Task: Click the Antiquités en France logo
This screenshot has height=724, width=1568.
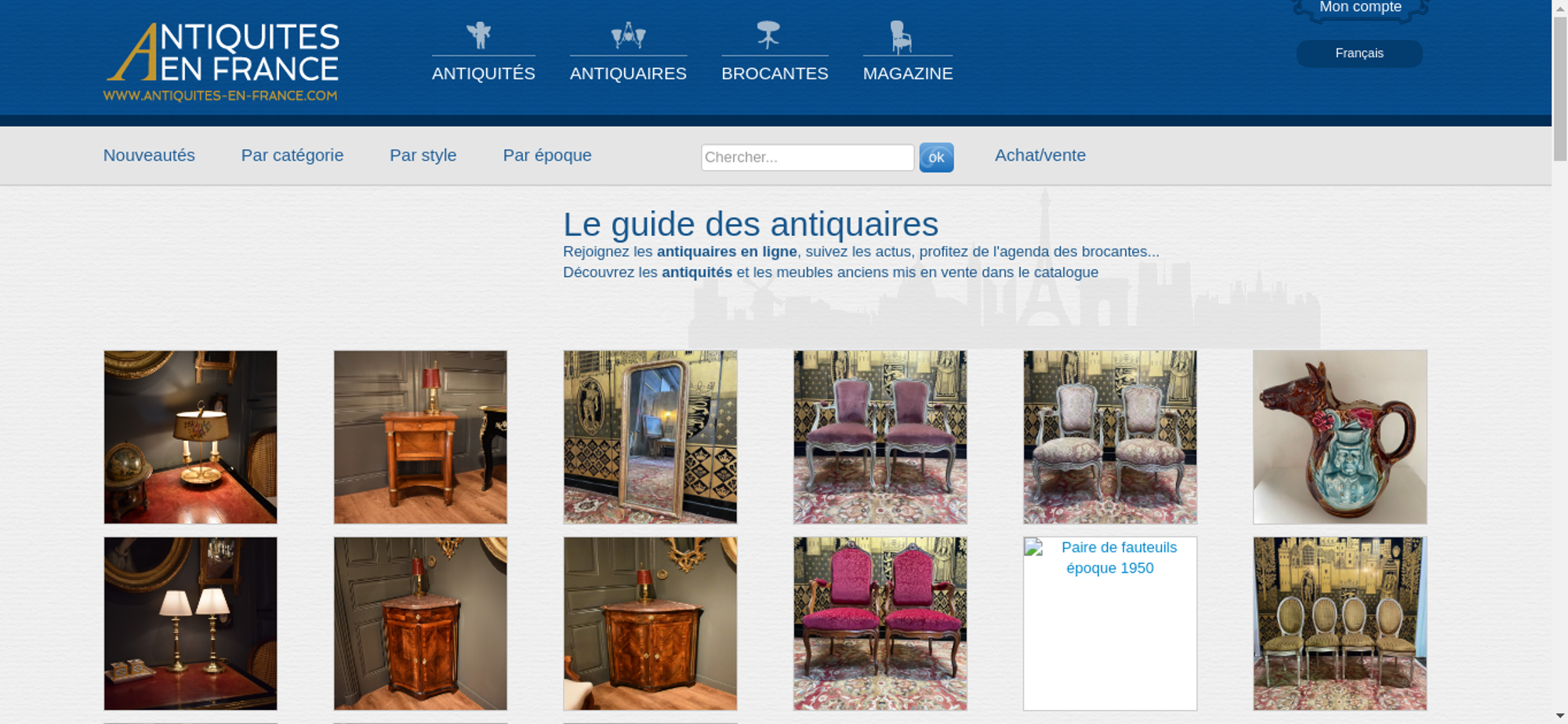Action: point(222,62)
